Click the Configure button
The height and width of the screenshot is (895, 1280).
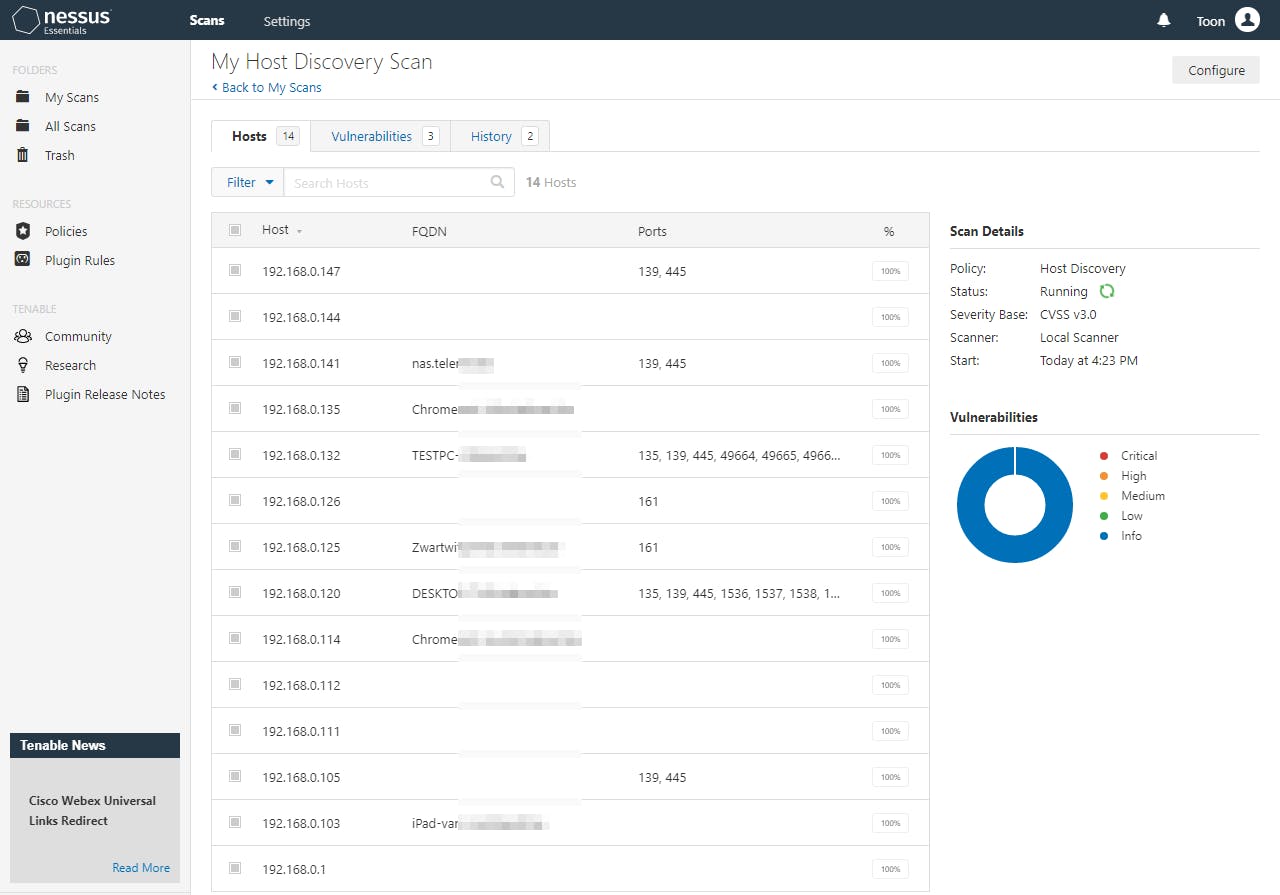click(1215, 70)
